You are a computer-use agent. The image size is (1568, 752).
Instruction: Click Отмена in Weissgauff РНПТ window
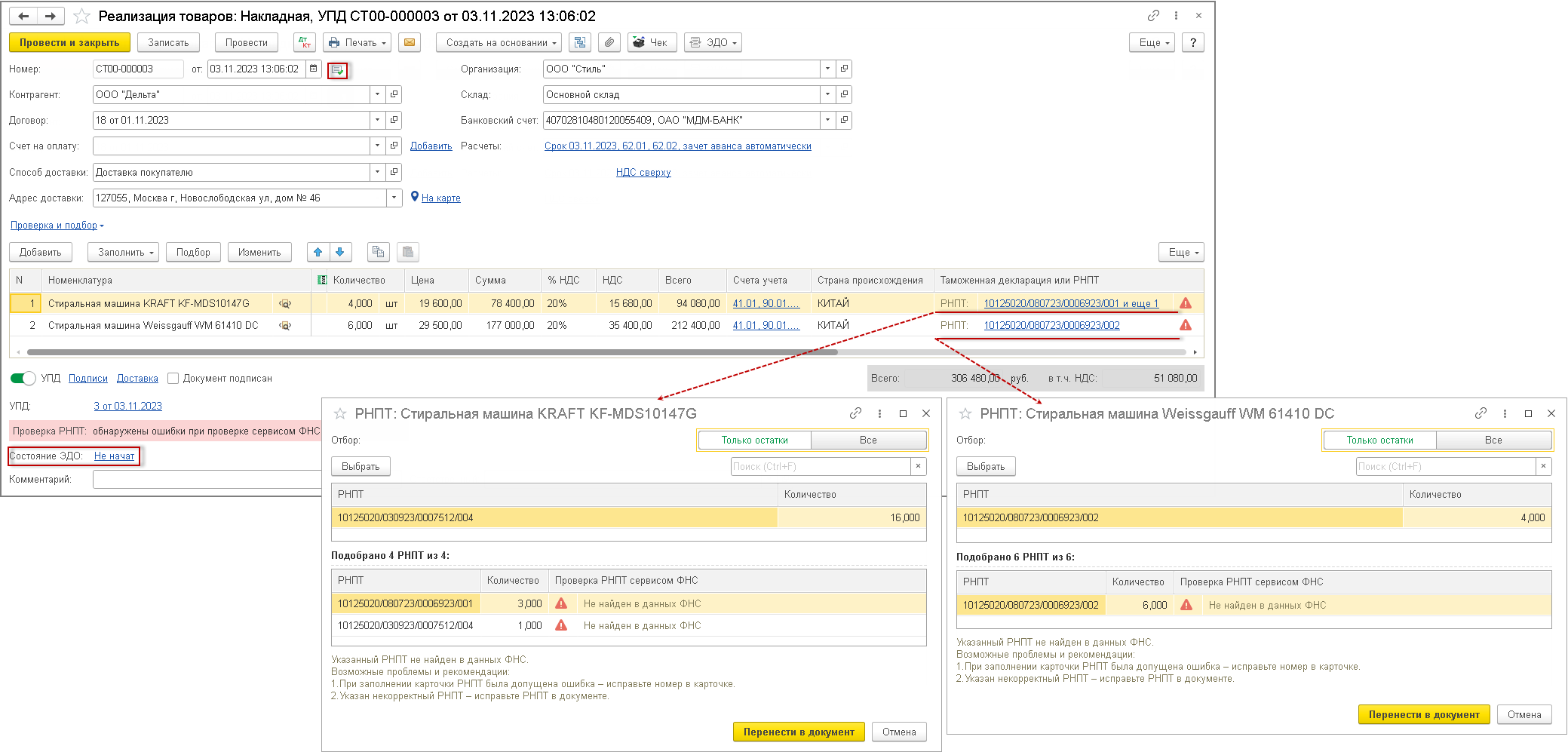pyautogui.click(x=1524, y=714)
